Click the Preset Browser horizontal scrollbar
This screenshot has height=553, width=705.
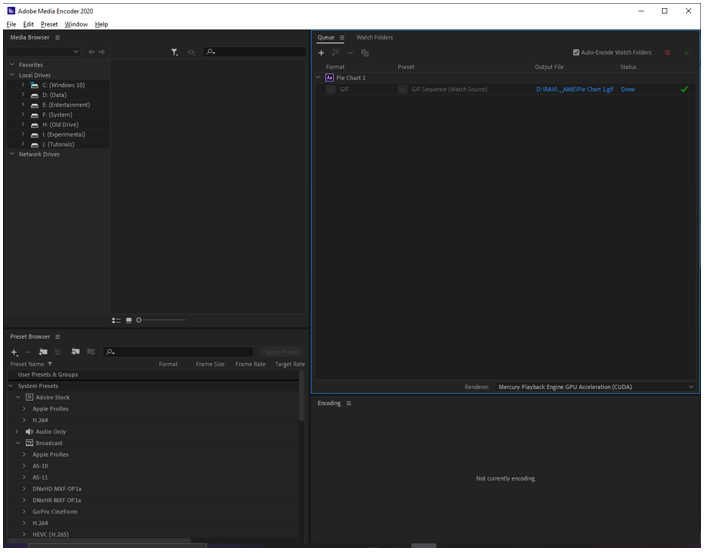(x=101, y=540)
